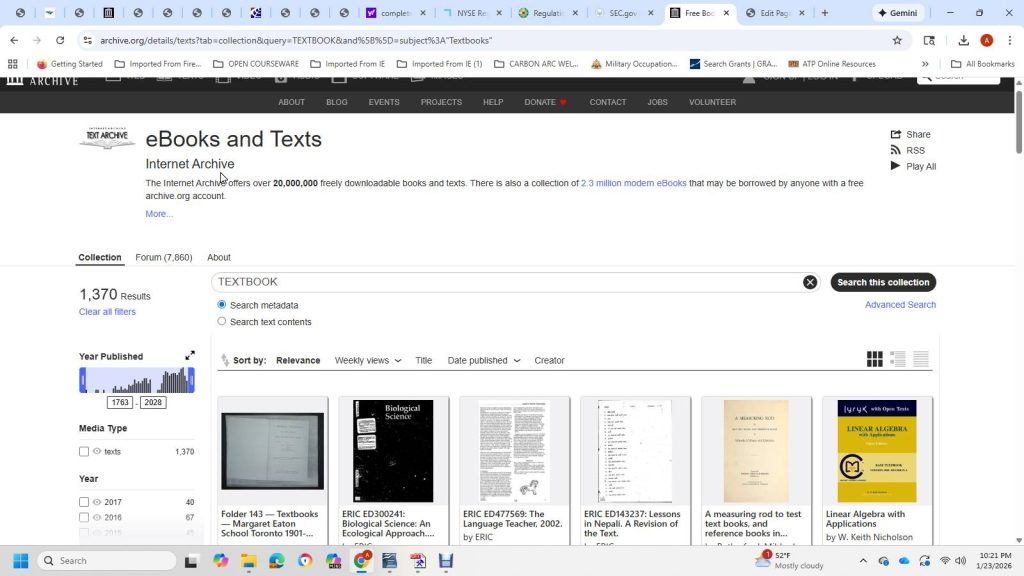Clear the TEXTBOOK search field
Screen dimensions: 1024x576
(810, 282)
